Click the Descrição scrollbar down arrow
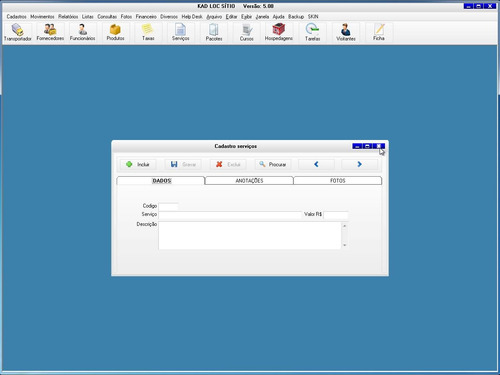Screen dimensions: 500x375 point(345,245)
